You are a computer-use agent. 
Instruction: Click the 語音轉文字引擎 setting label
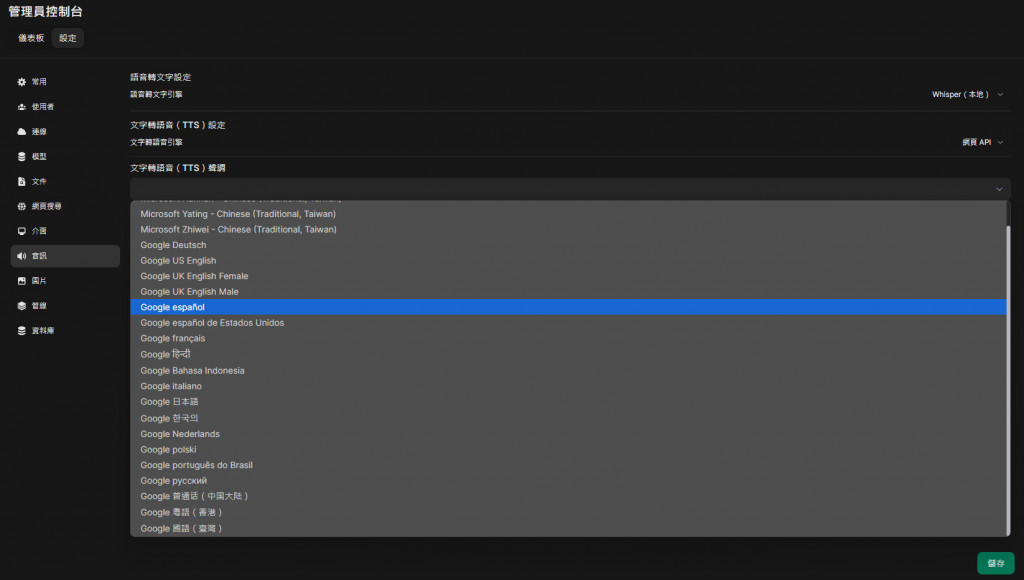pos(156,94)
